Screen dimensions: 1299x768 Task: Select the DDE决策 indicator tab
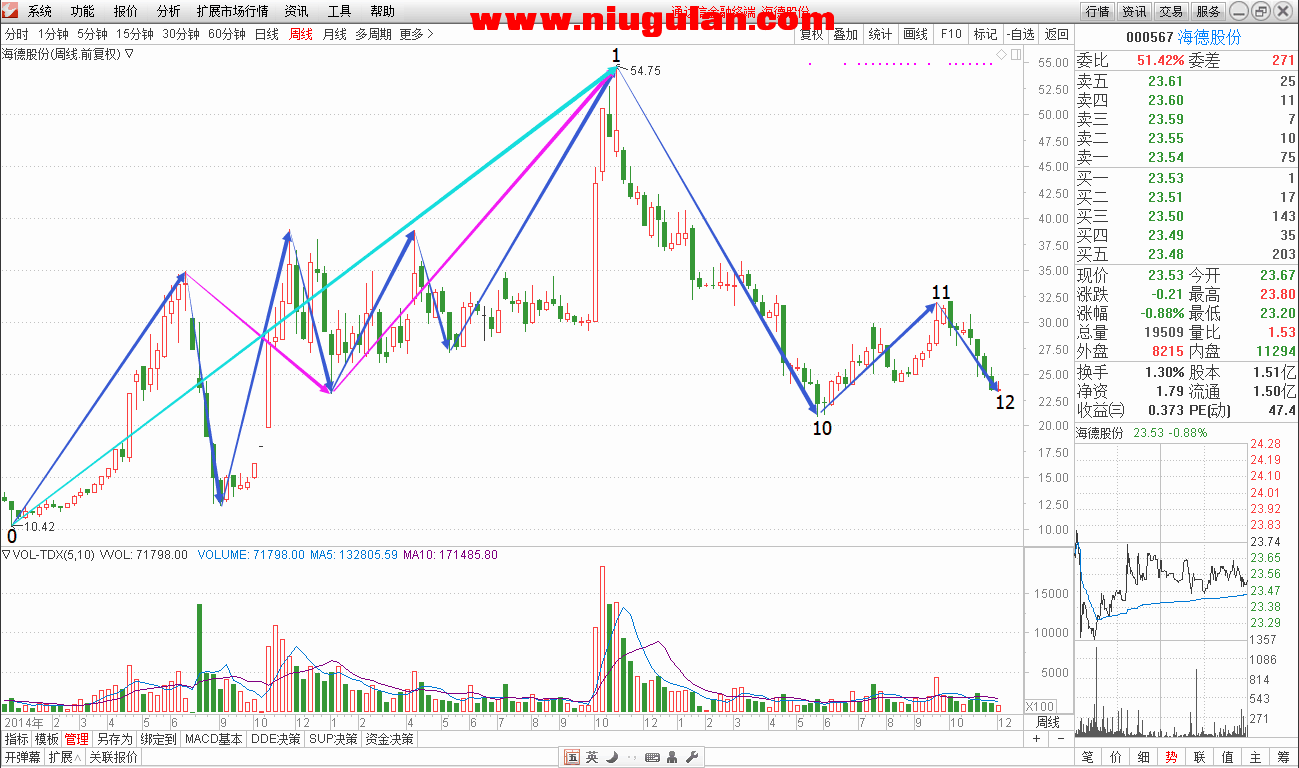(x=275, y=740)
